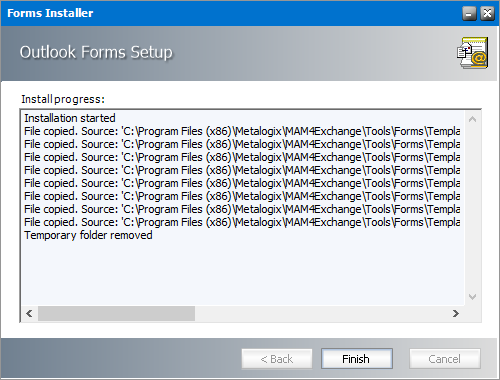Select the "Temporary folder removed" log line

point(88,235)
